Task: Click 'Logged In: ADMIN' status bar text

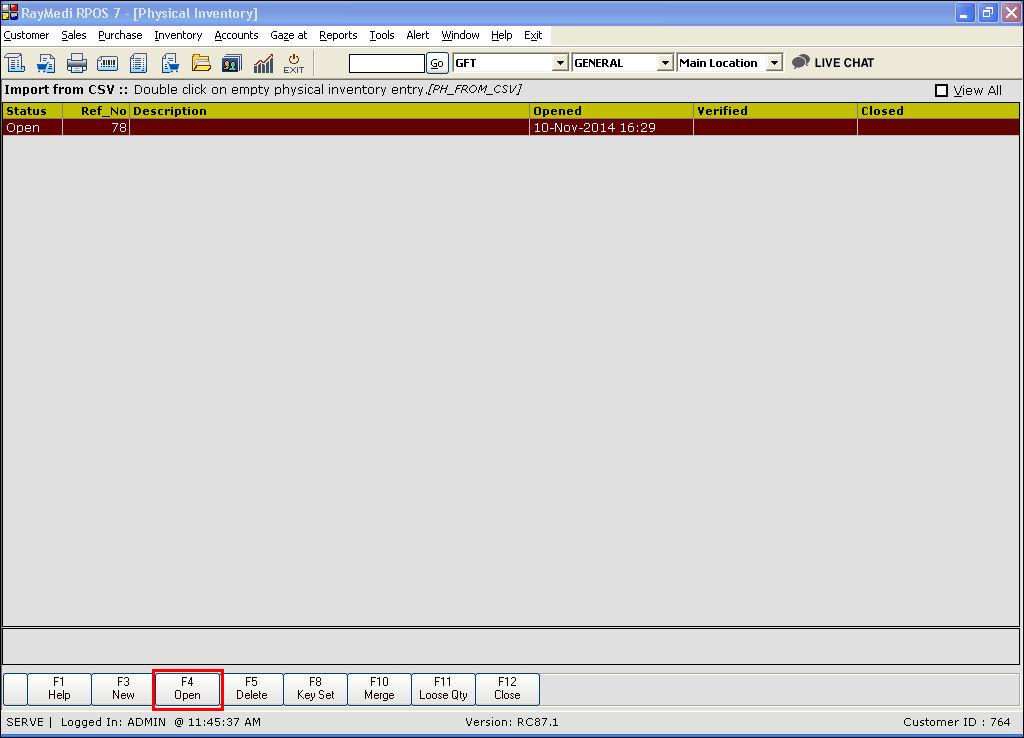Action: [113, 722]
